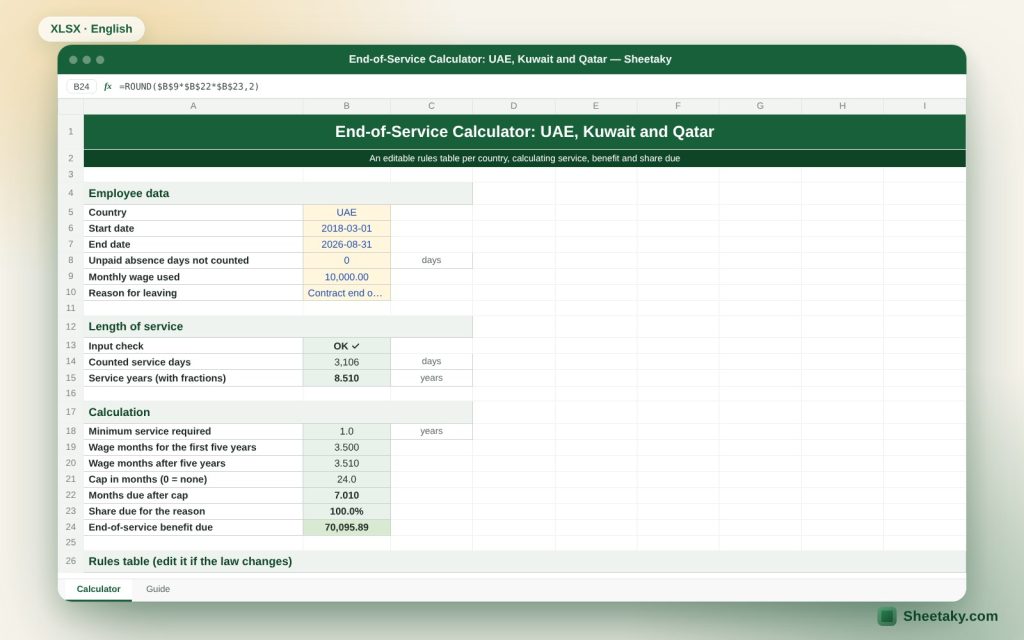
Task: Select the unpaid absence days value 0
Action: 347,261
